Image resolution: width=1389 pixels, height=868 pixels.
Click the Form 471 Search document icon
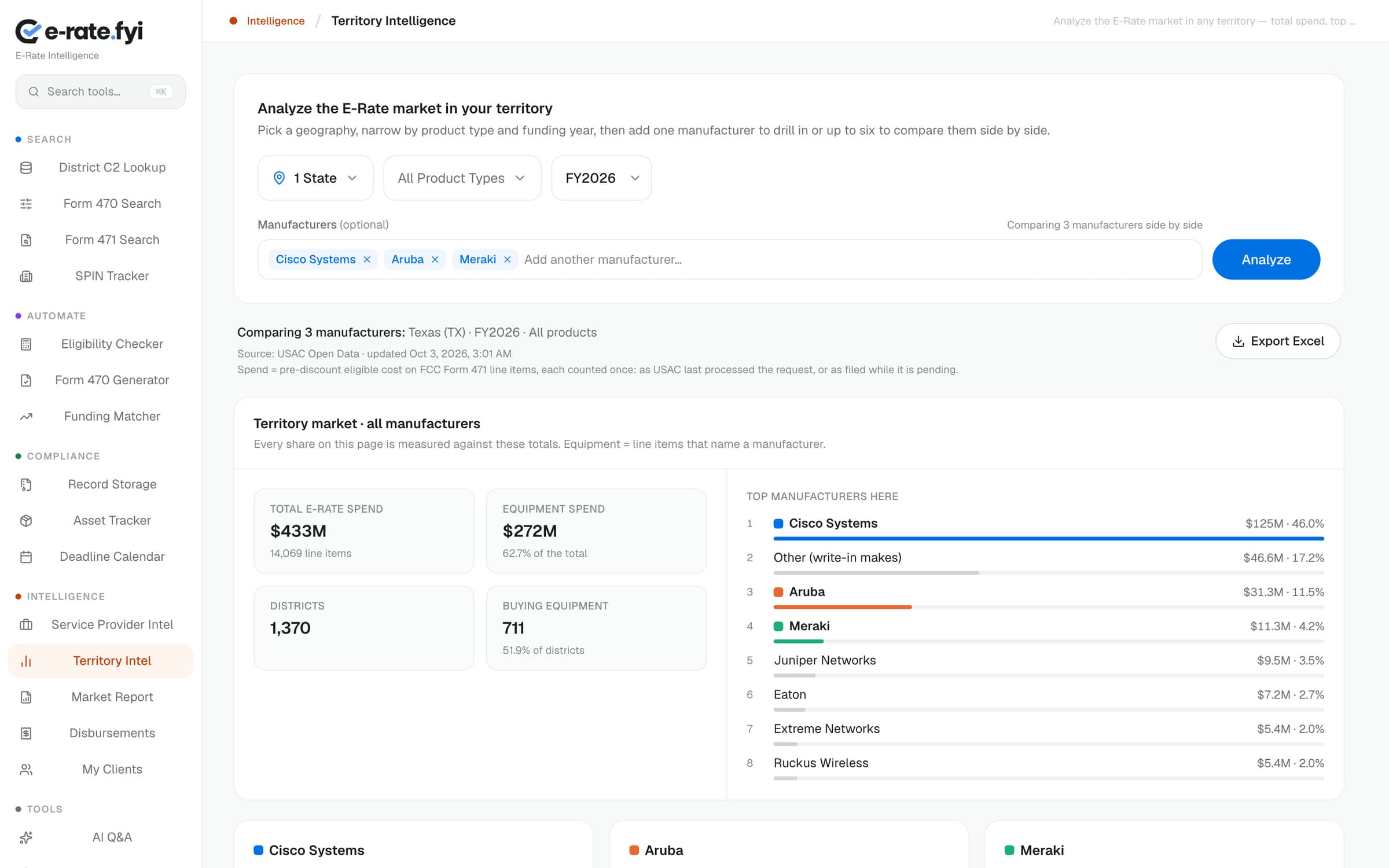click(26, 240)
